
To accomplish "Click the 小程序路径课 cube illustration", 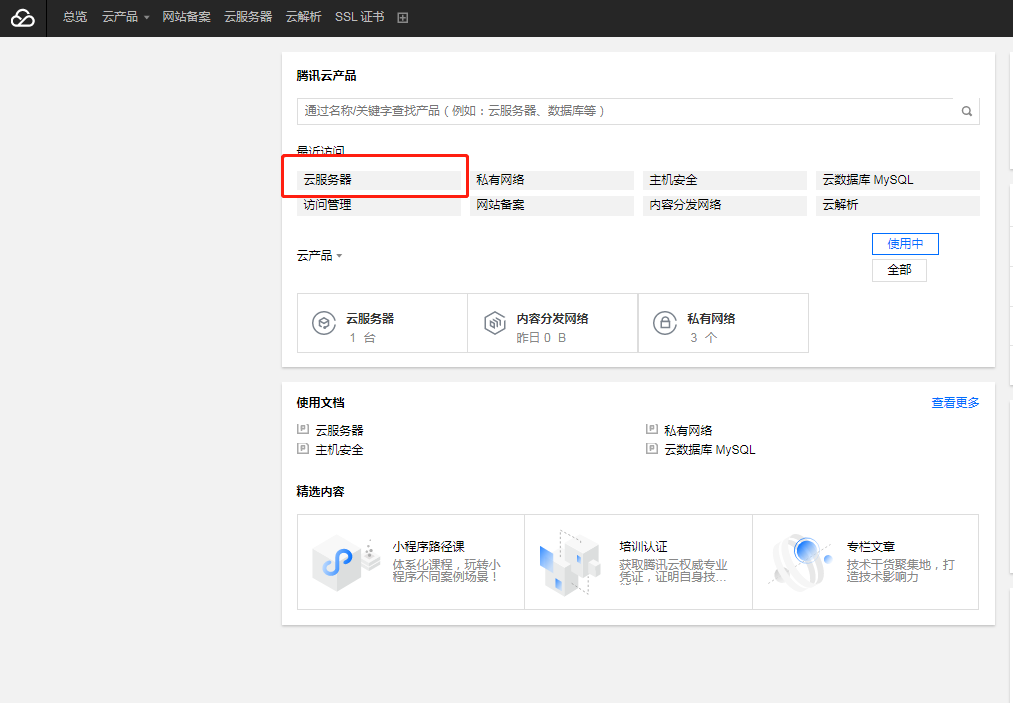I will (346, 562).
